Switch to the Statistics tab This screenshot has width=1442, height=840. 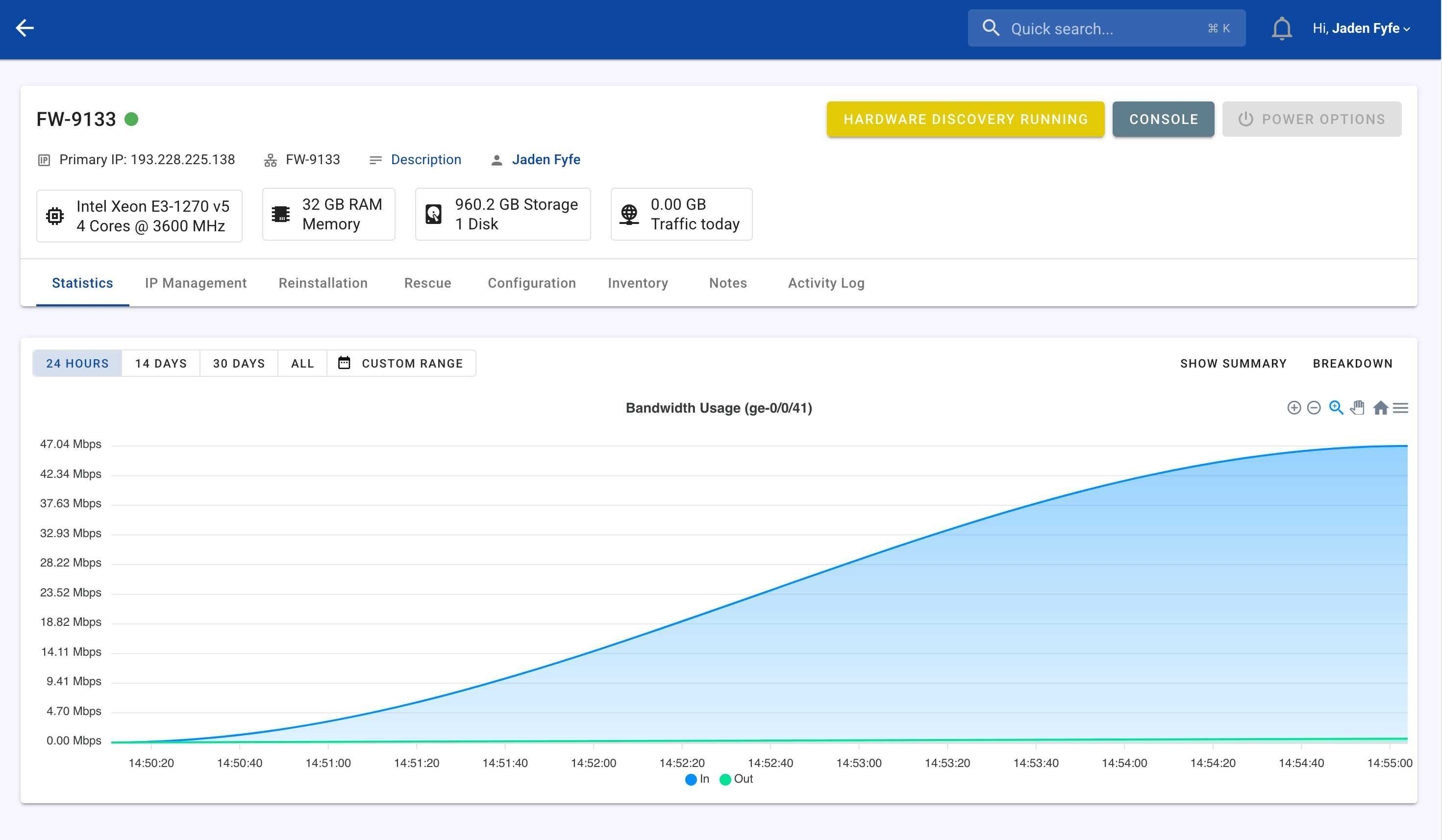(82, 283)
